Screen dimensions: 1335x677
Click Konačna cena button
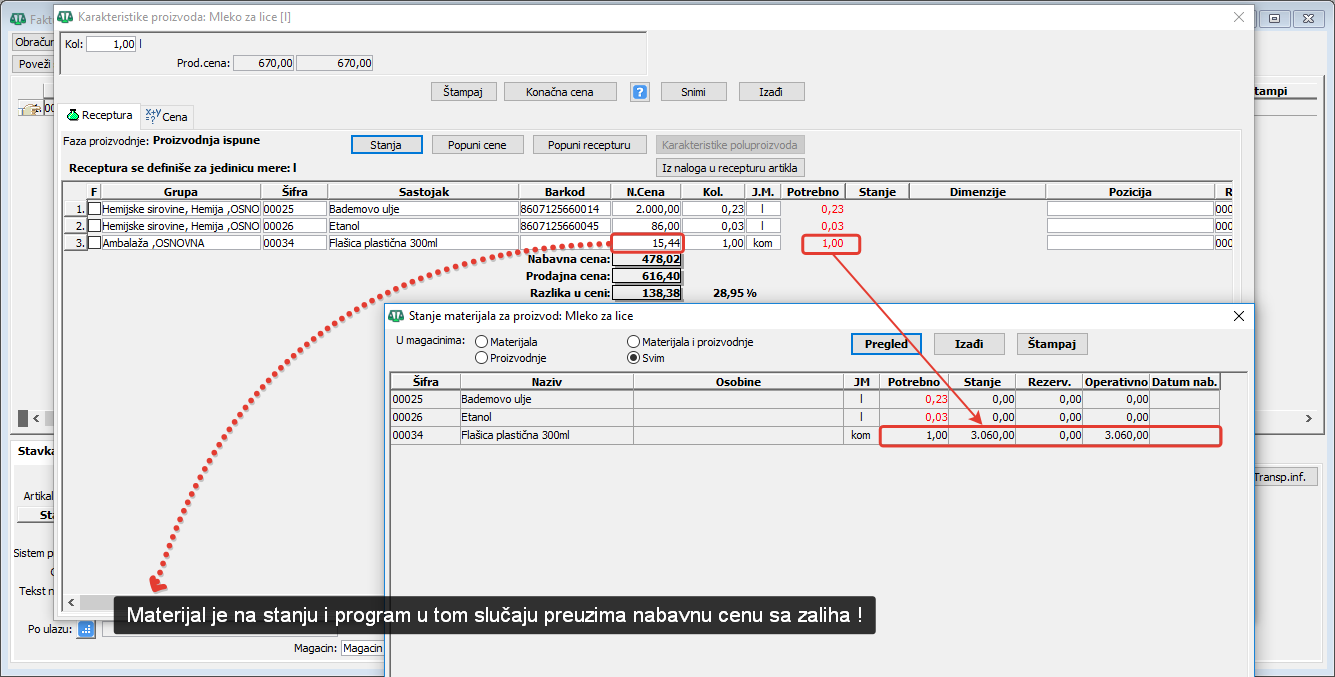560,92
